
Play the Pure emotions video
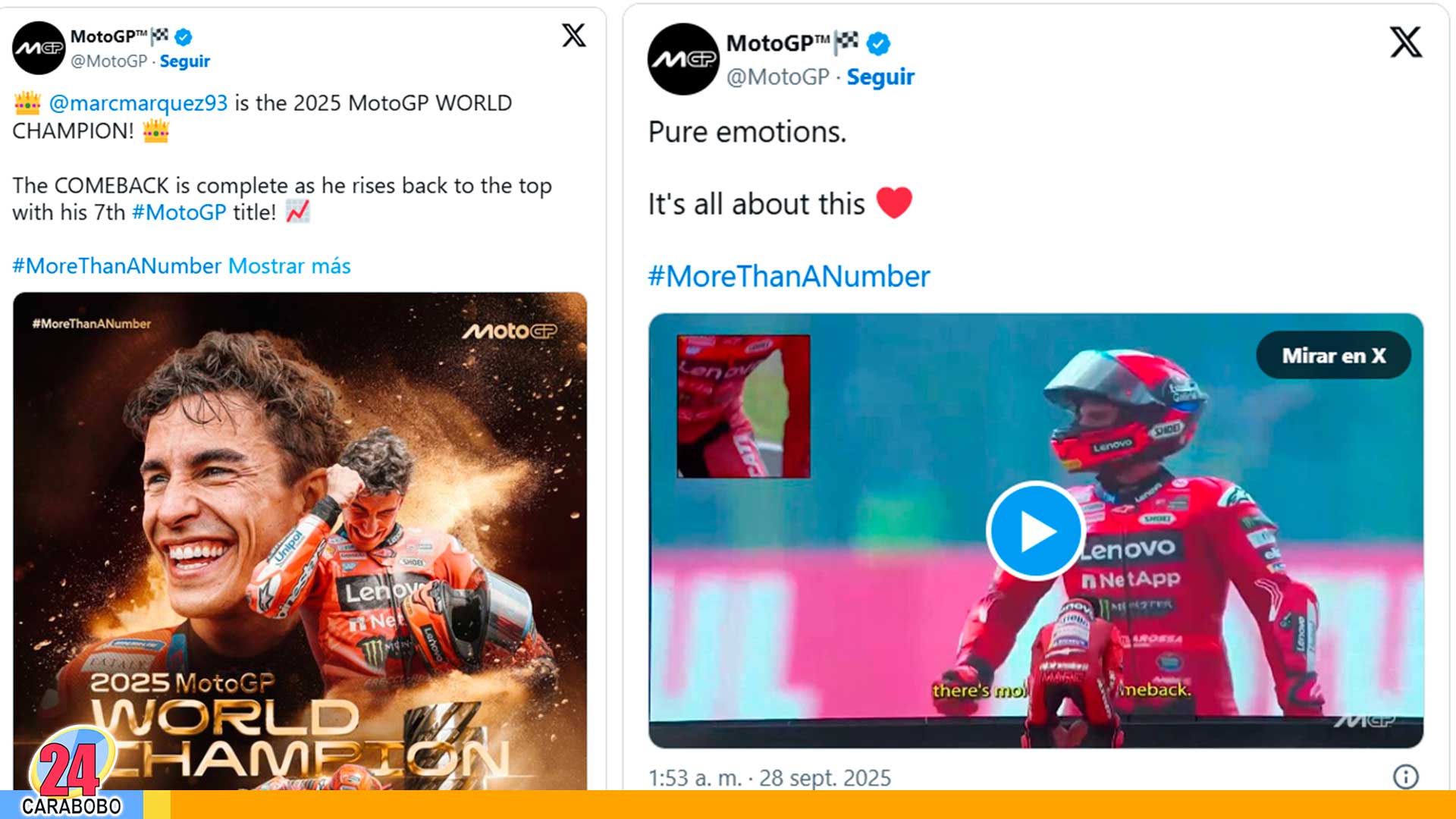click(1035, 531)
